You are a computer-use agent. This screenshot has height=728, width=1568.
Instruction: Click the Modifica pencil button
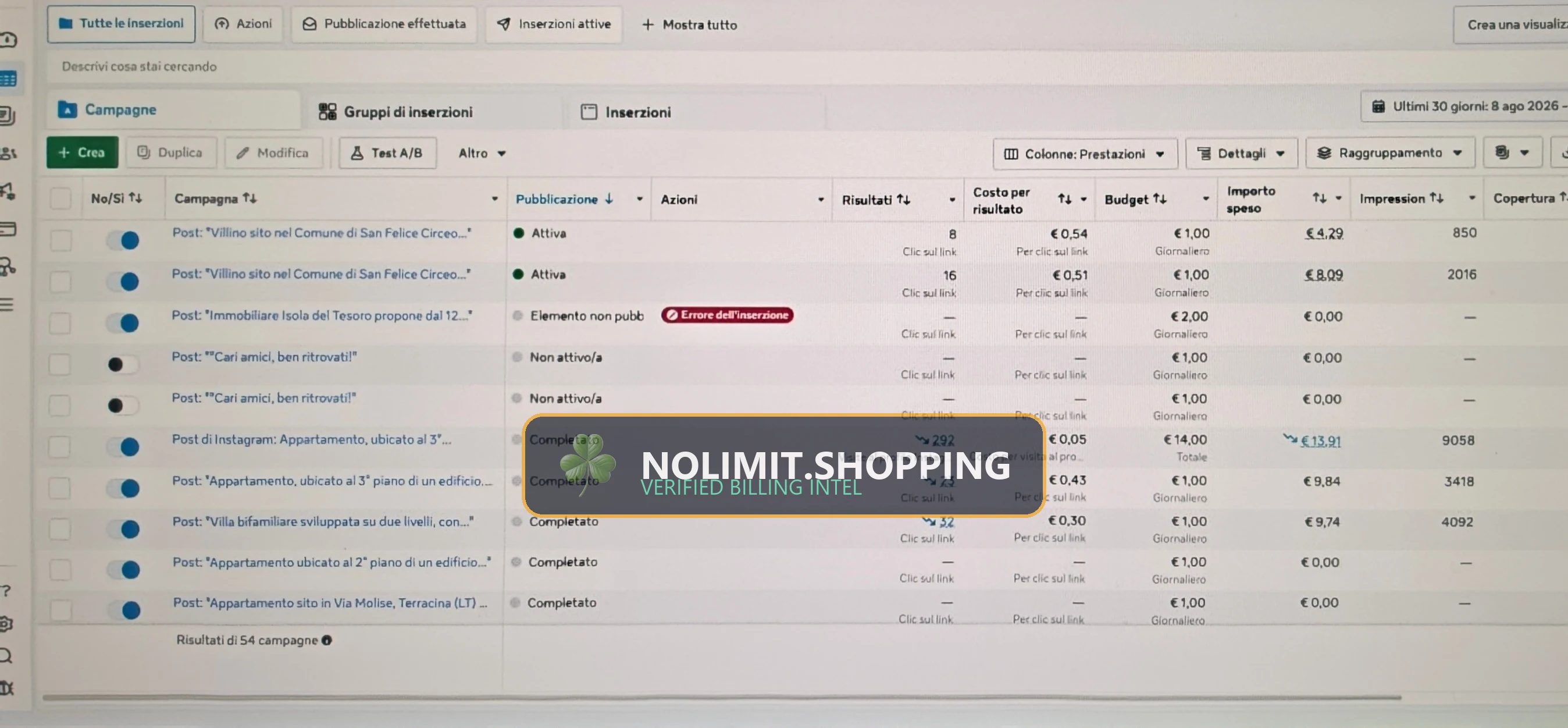[x=273, y=152]
